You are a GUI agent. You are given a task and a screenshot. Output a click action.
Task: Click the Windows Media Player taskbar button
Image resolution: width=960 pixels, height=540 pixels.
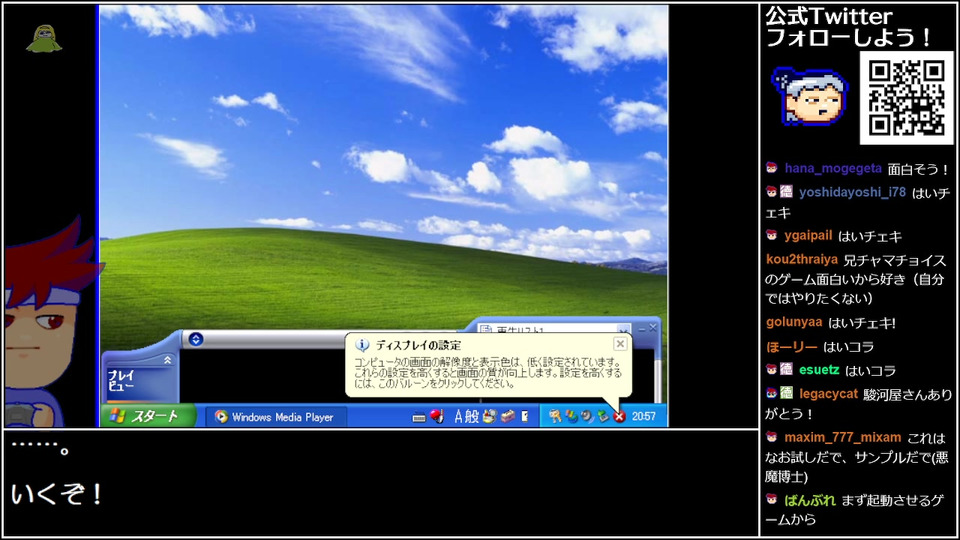275,417
